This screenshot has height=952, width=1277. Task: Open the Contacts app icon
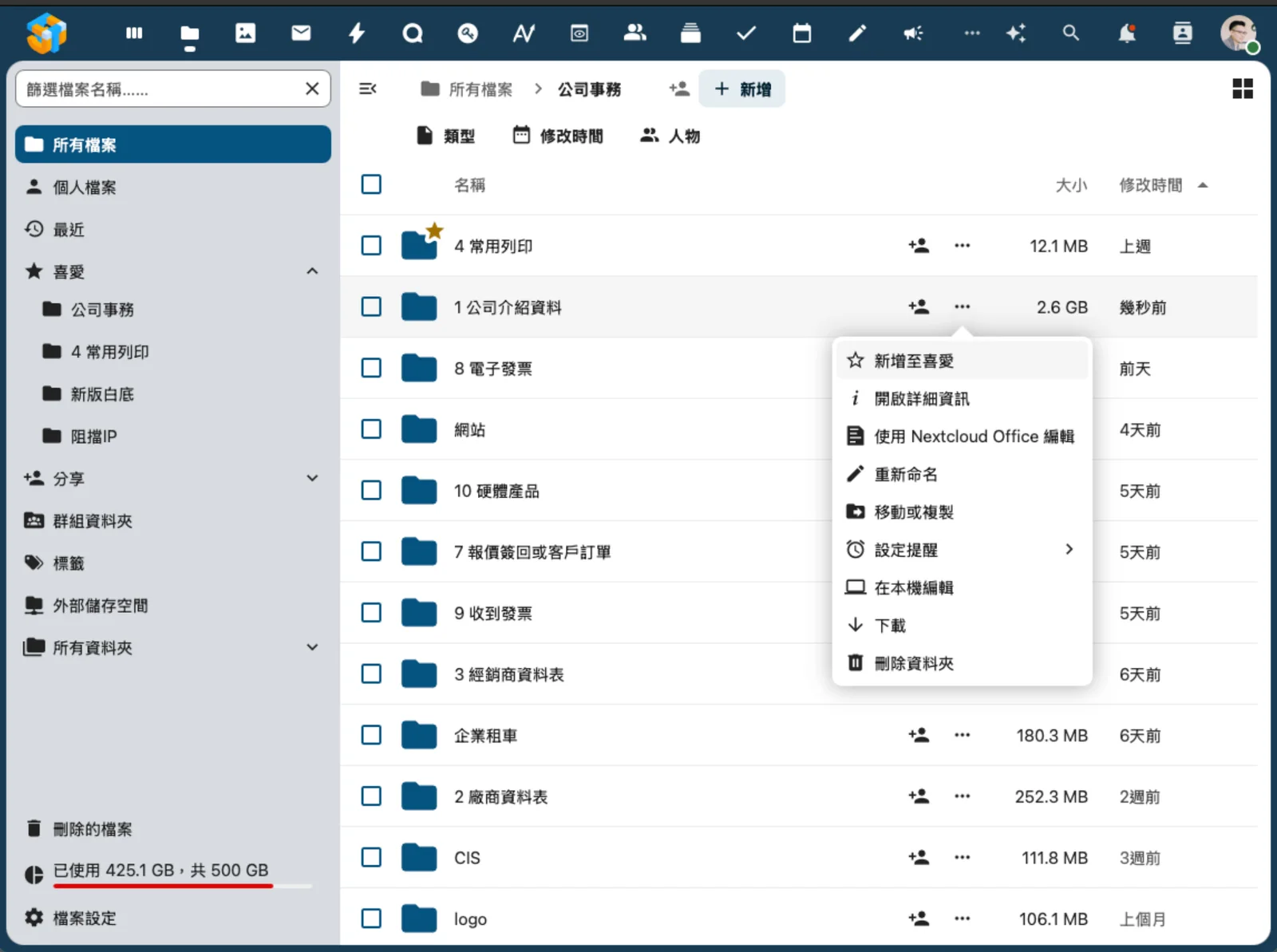(x=635, y=33)
